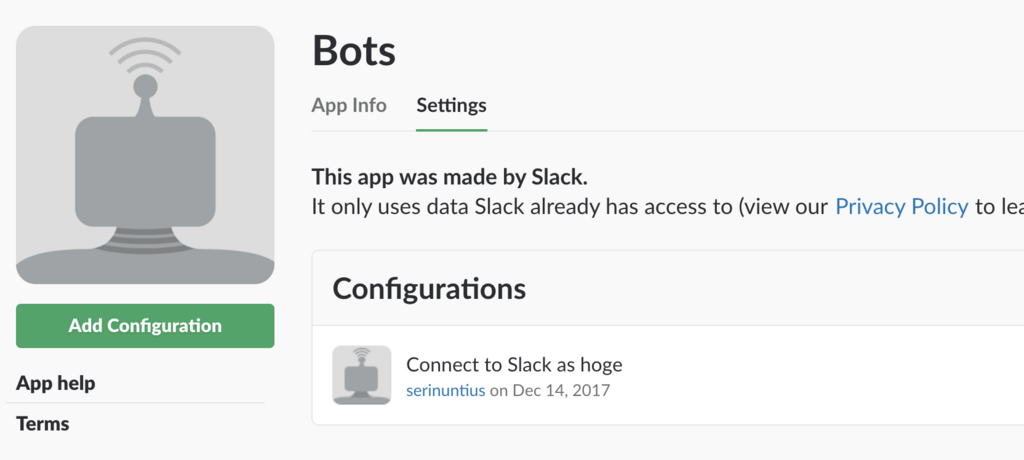Screen dimensions: 1024x460
Task: Select the Settings tab
Action: click(451, 105)
